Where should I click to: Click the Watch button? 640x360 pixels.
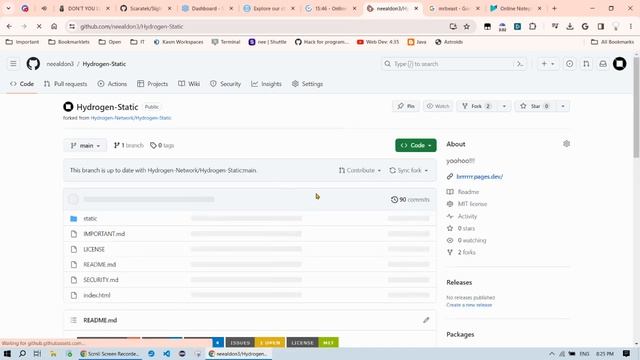[438, 106]
